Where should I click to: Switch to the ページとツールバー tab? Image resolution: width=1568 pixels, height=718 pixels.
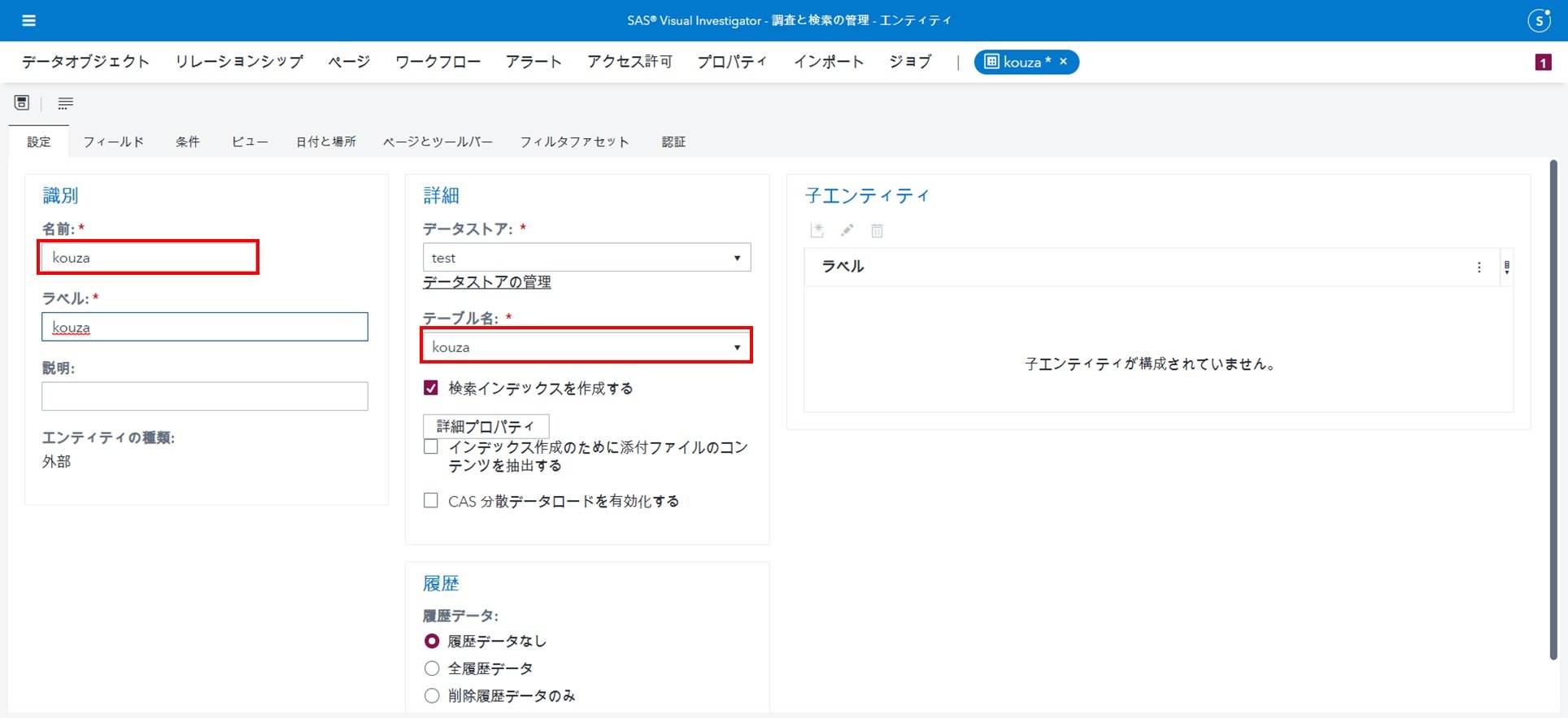point(438,141)
